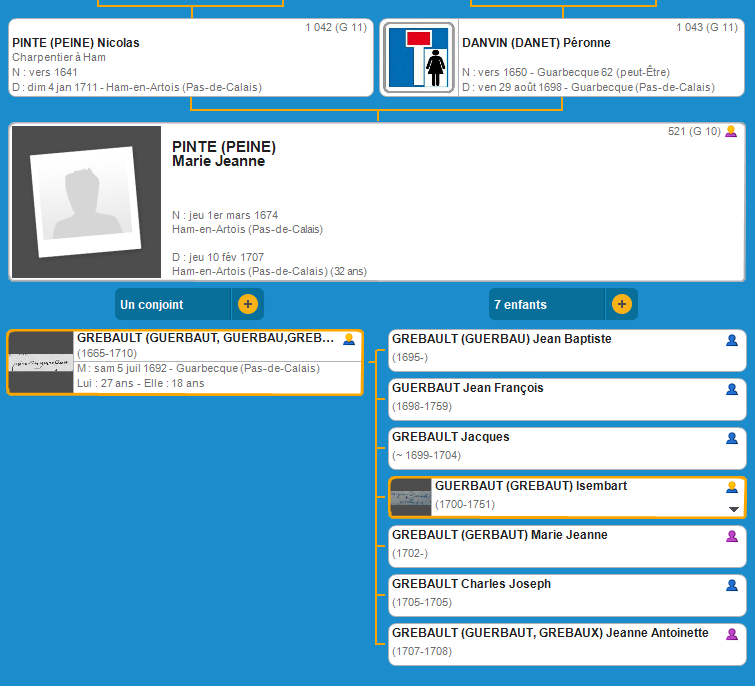Click Marie Jeanne Pinte's profile photo placeholder
Screen dimensions: 755x686
pyautogui.click(x=86, y=202)
